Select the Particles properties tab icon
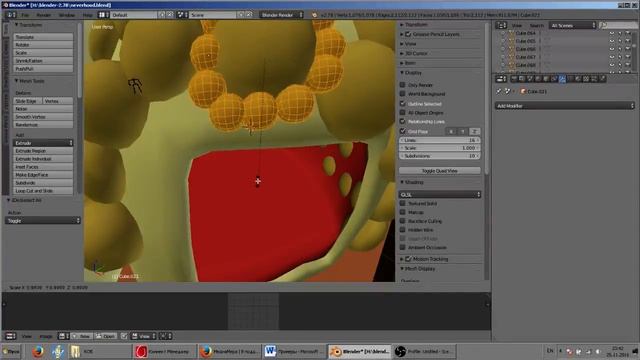The height and width of the screenshot is (360, 640). pyautogui.click(x=594, y=79)
